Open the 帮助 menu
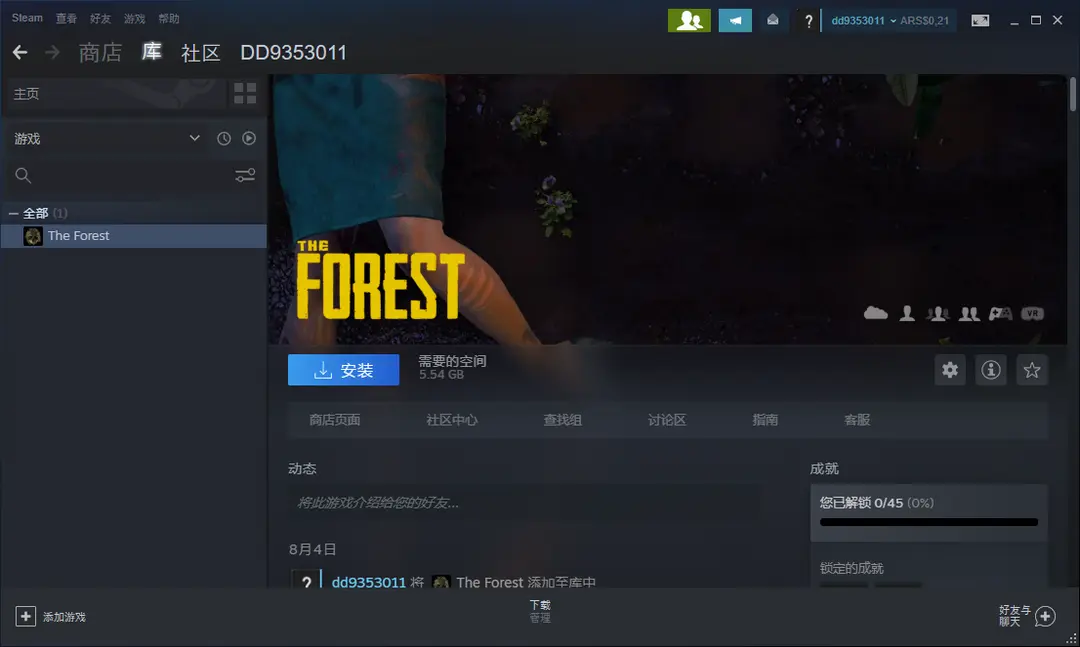The height and width of the screenshot is (647, 1080). [169, 19]
